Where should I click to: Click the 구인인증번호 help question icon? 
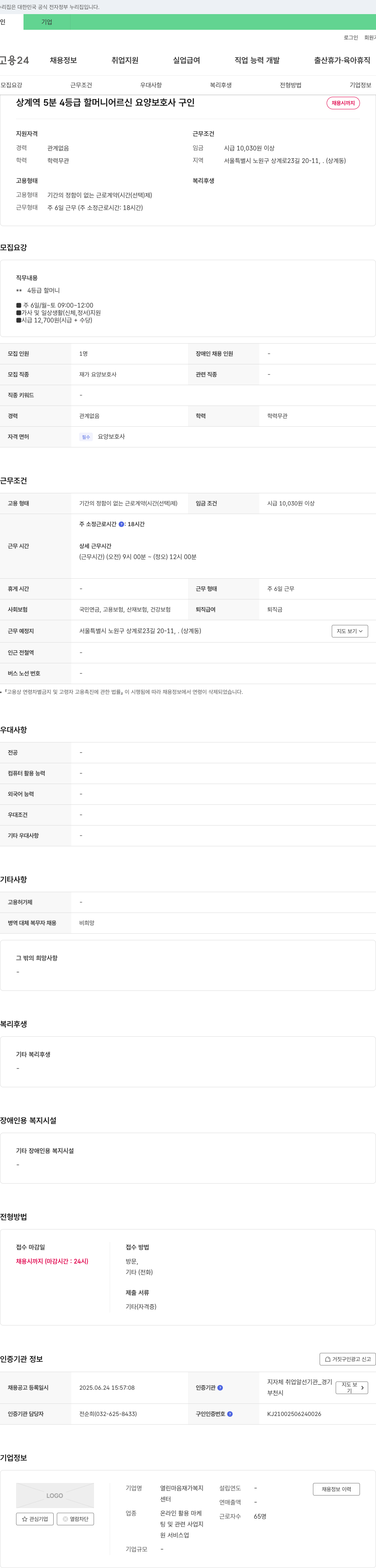click(x=230, y=1414)
